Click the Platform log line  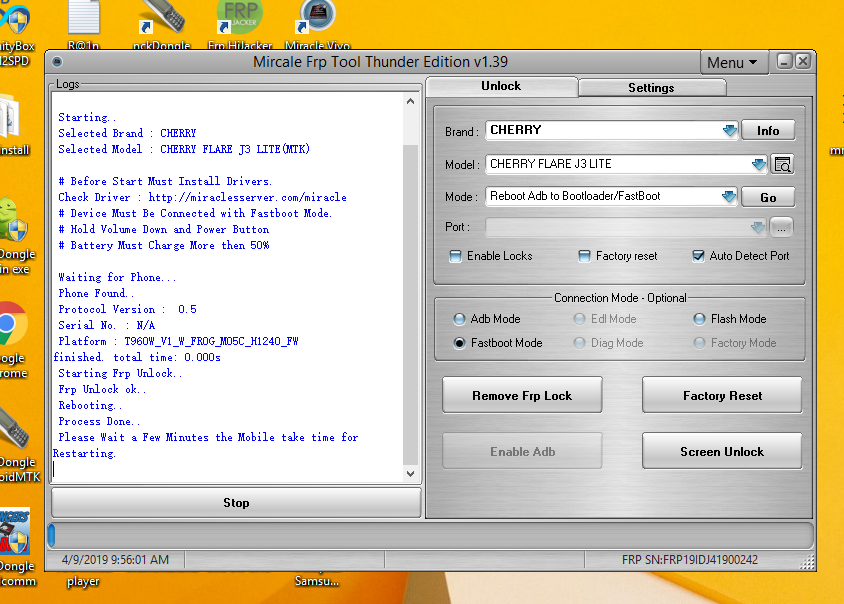[x=178, y=341]
